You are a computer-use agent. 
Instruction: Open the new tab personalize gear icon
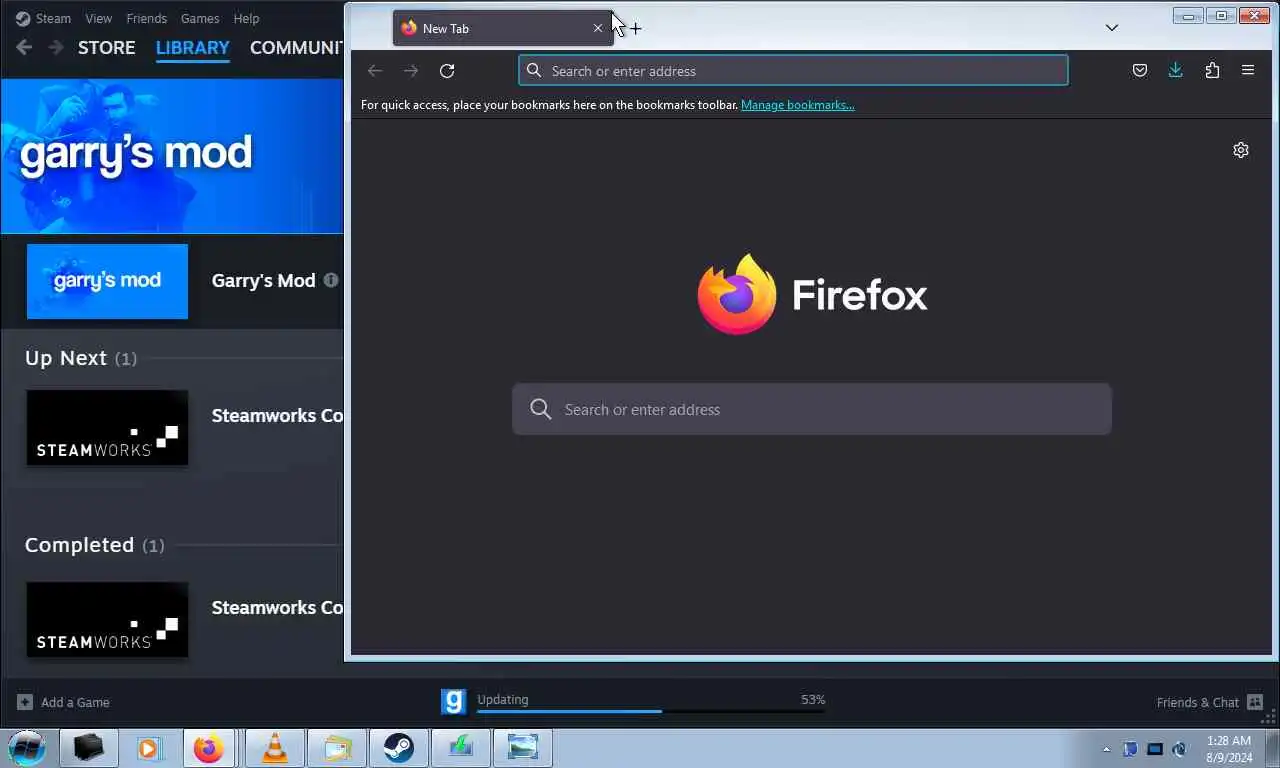pyautogui.click(x=1241, y=150)
